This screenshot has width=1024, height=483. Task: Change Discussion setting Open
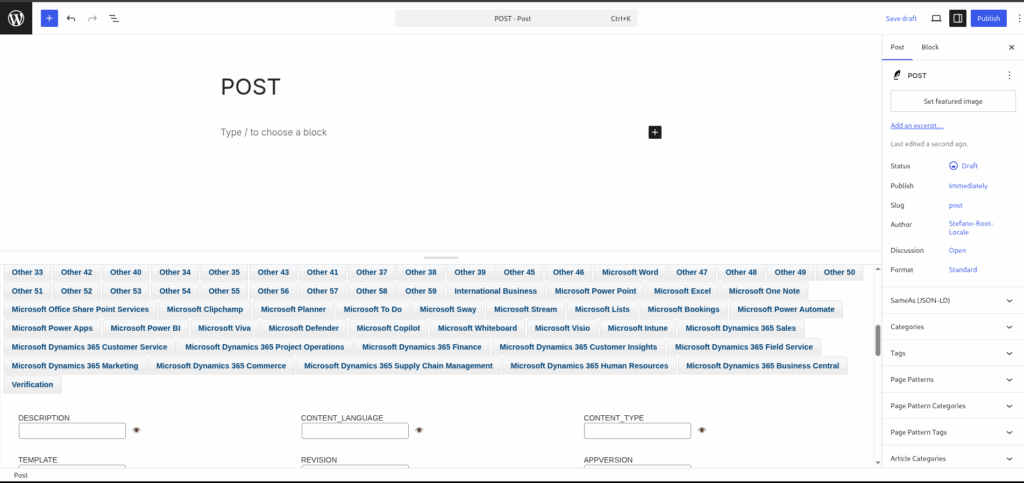[957, 251]
